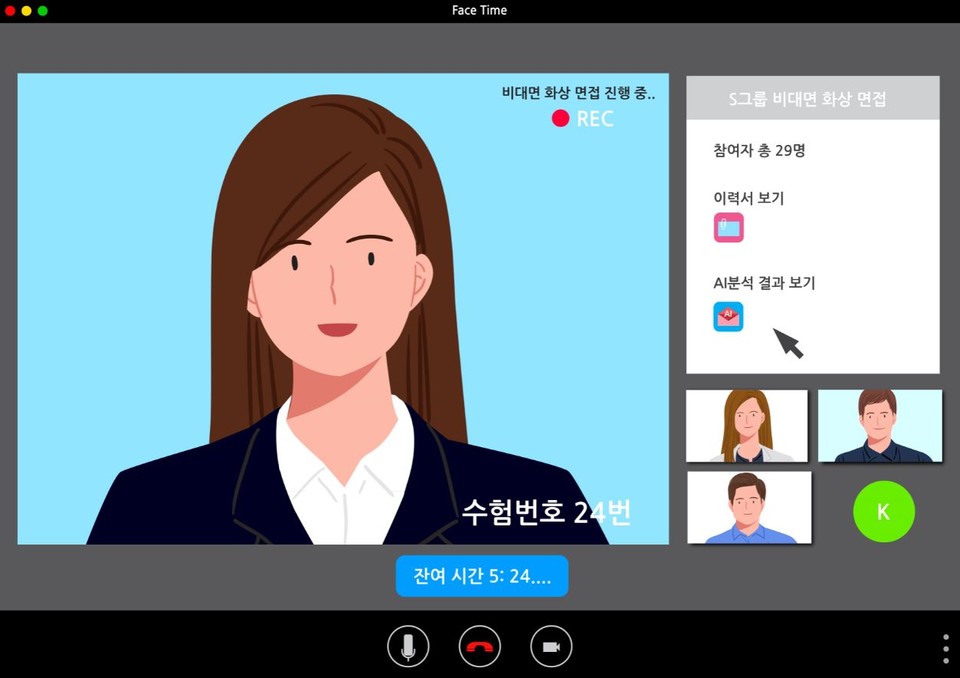
Task: Select the bottom male participant thumbnail
Action: (750, 507)
